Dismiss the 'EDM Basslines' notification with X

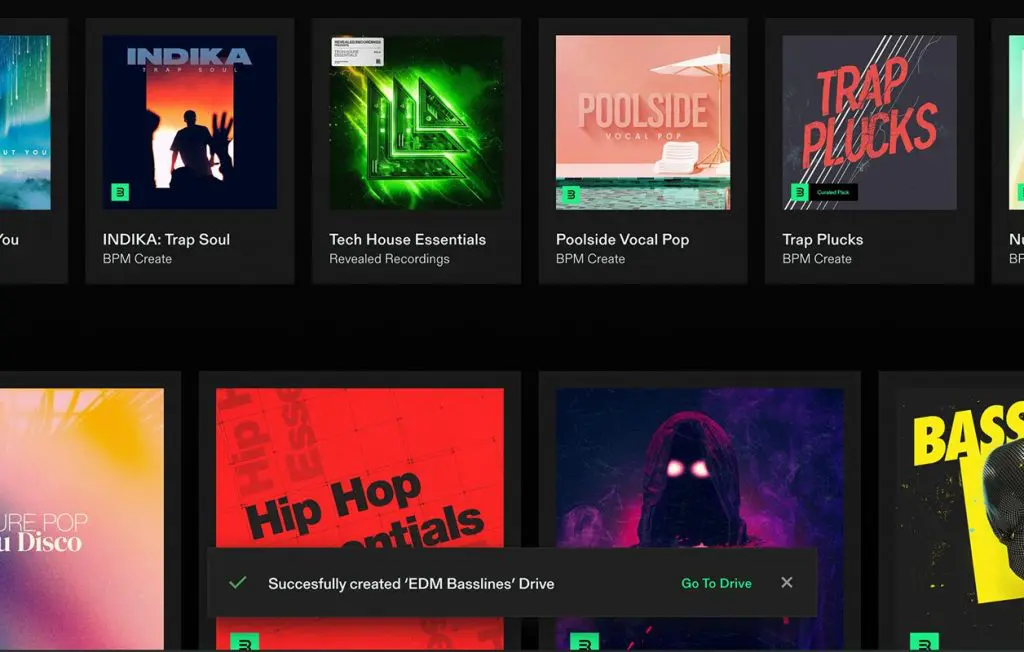(x=787, y=582)
